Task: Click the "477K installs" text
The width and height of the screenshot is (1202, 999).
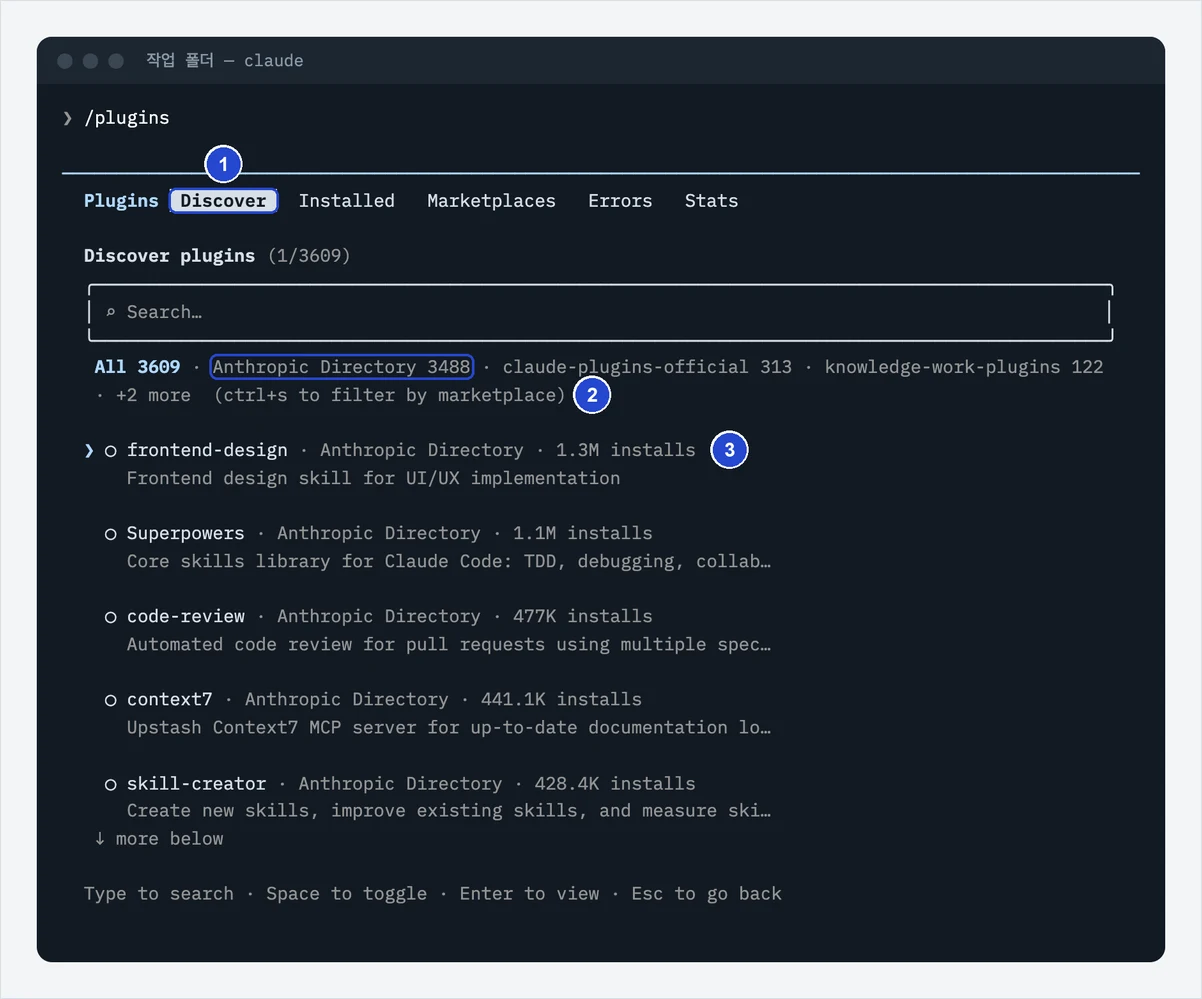Action: pyautogui.click(x=583, y=616)
